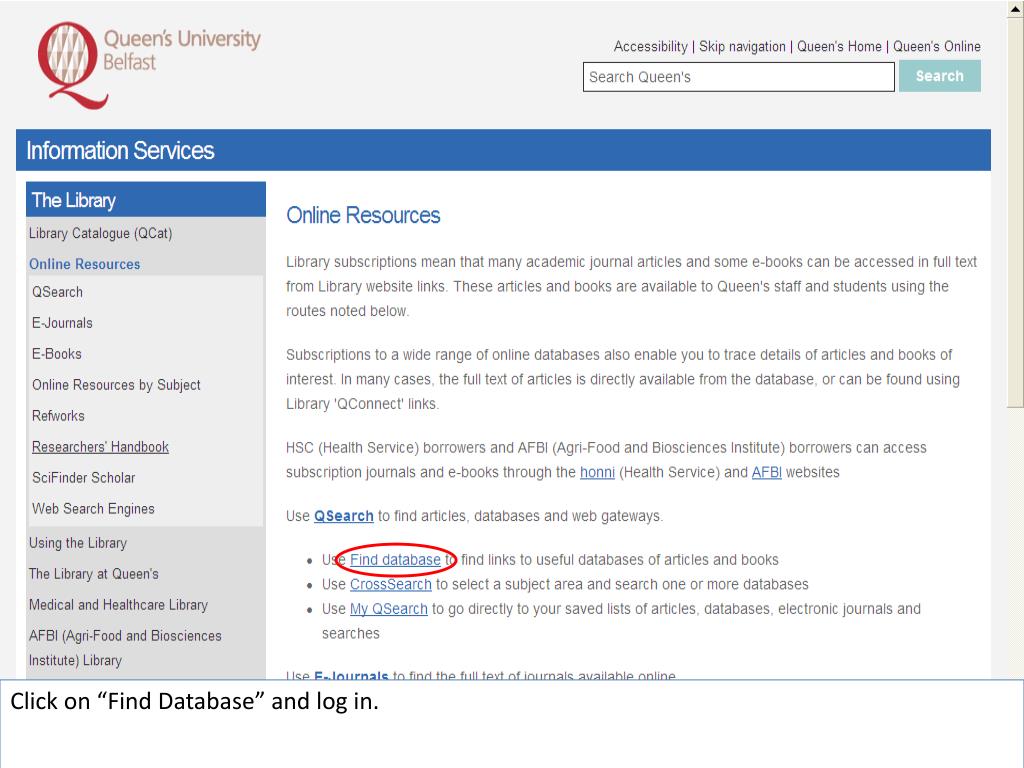Click Skip navigation link
1024x768 pixels.
pos(743,46)
